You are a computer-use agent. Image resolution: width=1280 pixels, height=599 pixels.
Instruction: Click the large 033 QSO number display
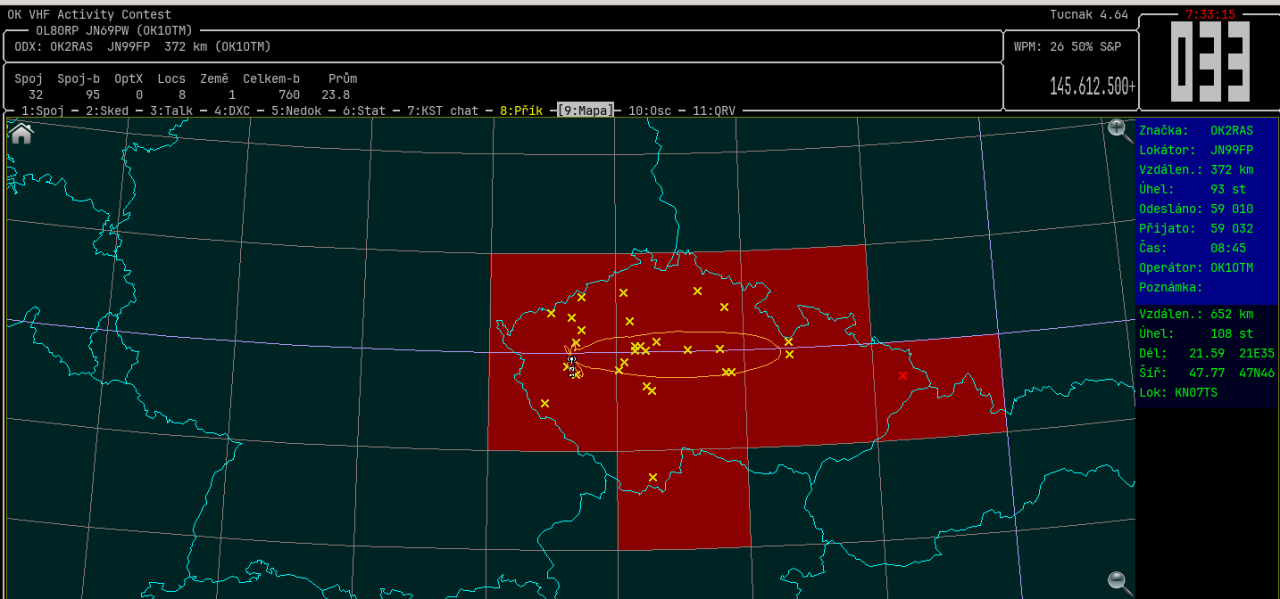click(1210, 62)
